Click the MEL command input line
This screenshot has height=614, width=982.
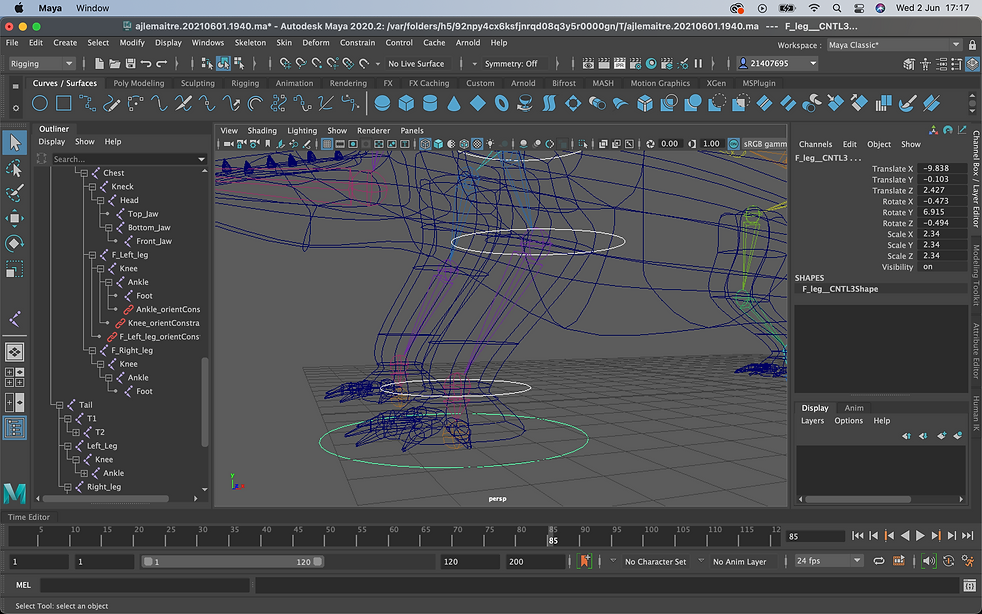tap(145, 585)
